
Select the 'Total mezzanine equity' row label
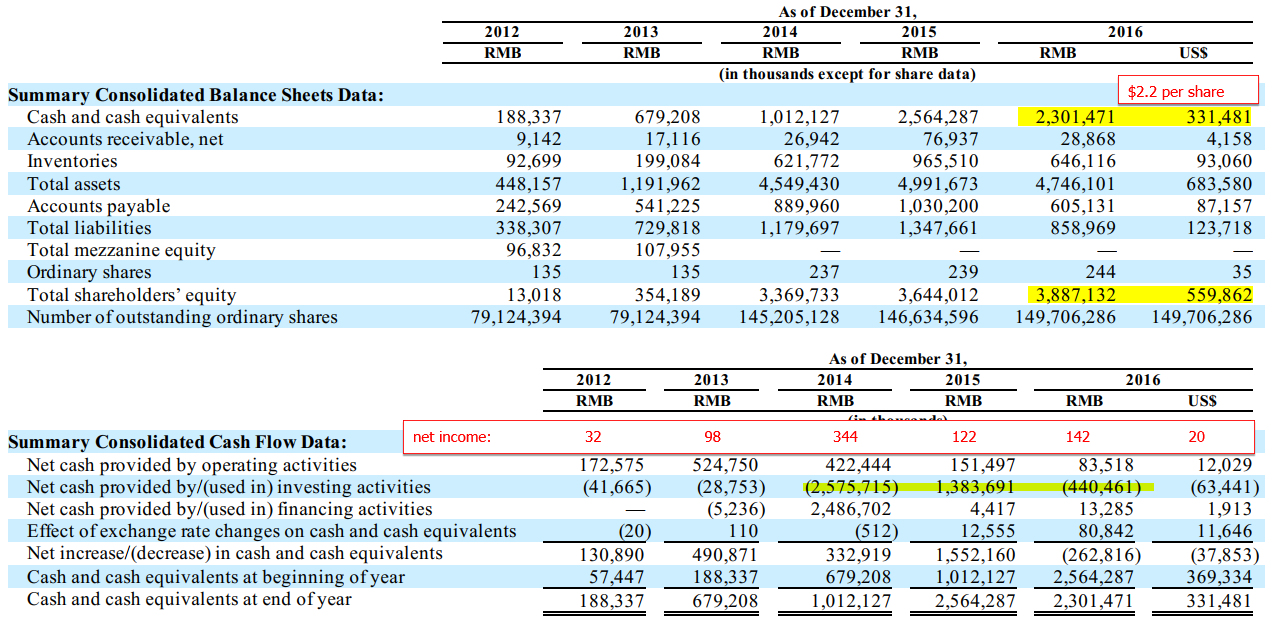pos(121,250)
